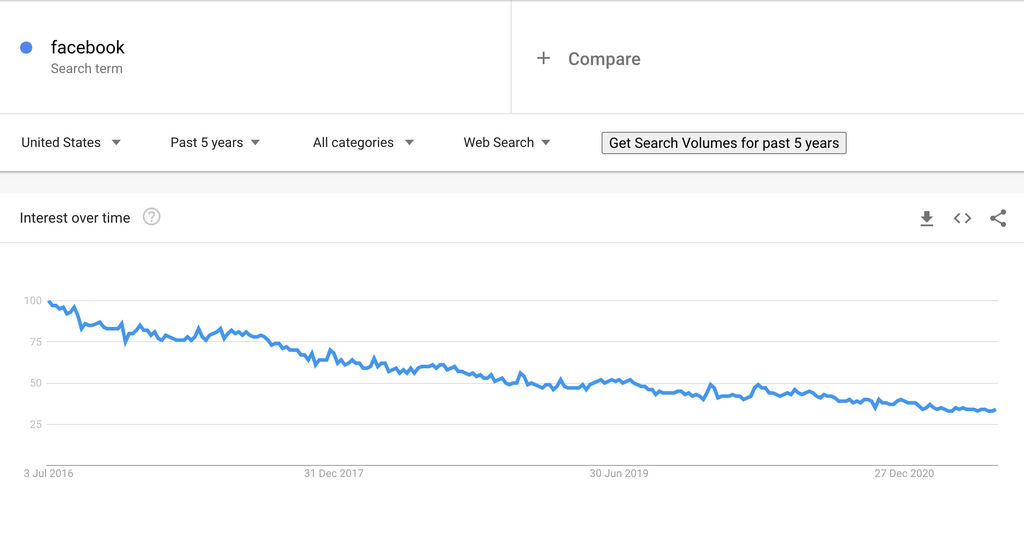Click the 30 Jun 2019 axis label
This screenshot has height=538, width=1024.
point(619,473)
